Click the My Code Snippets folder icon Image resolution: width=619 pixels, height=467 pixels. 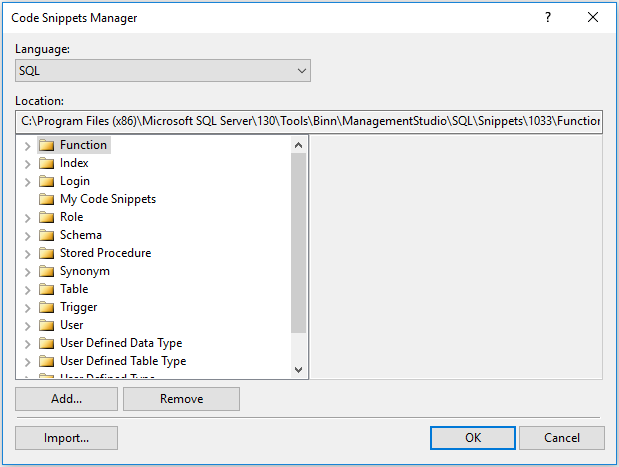pos(46,199)
